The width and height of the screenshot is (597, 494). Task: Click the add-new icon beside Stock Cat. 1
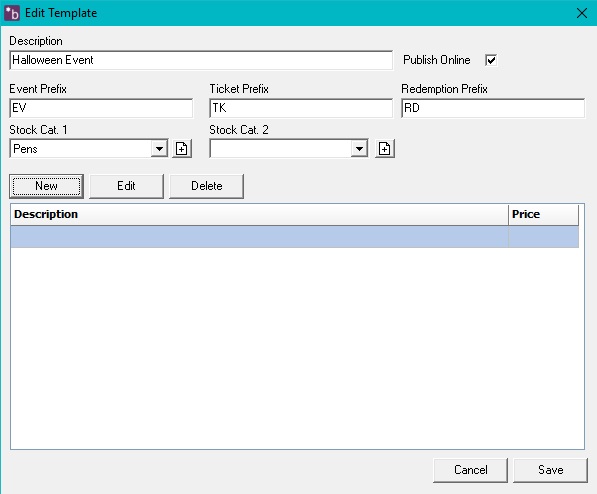click(x=182, y=149)
